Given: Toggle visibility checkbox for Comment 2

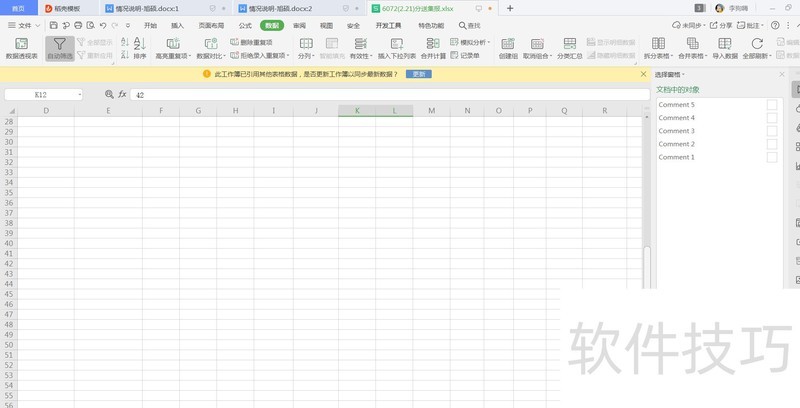Looking at the screenshot, I should pos(772,144).
